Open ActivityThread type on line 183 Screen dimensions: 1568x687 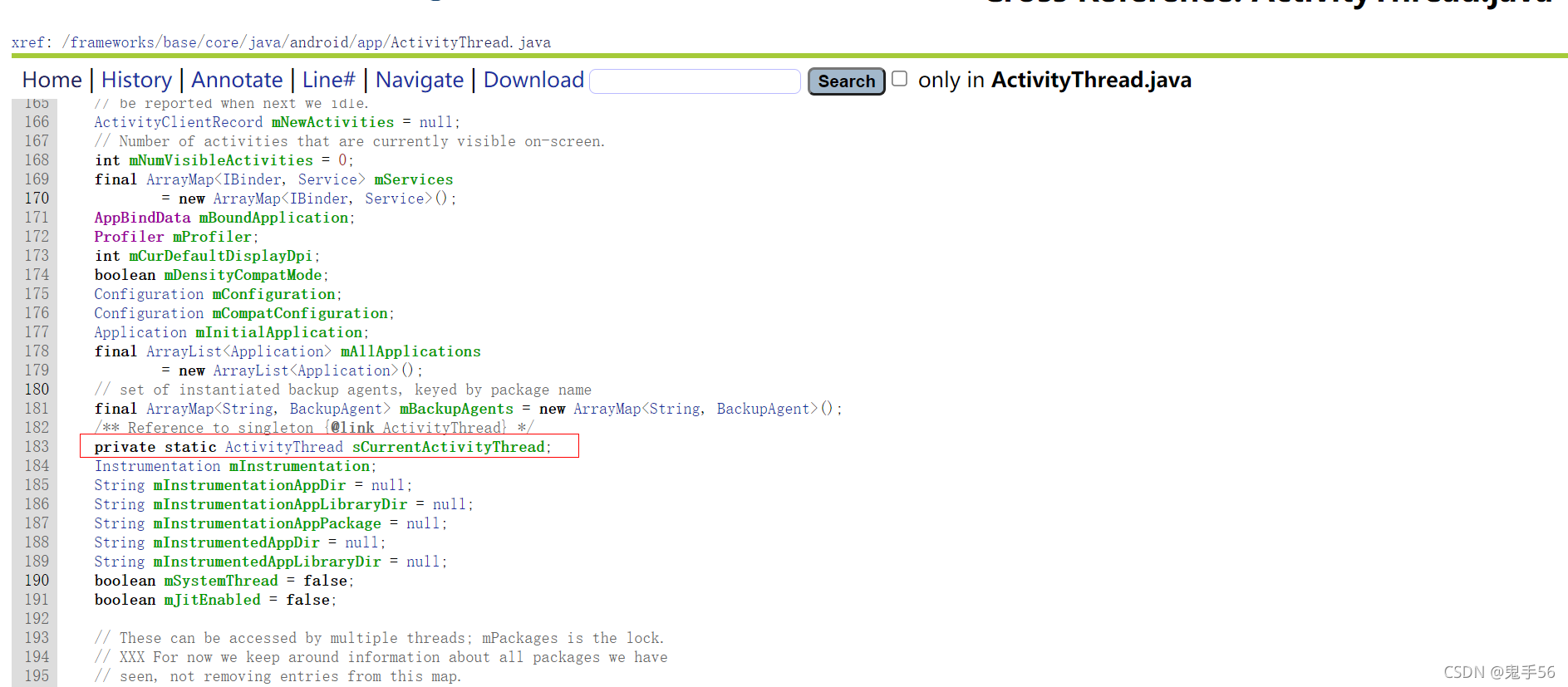click(x=283, y=447)
